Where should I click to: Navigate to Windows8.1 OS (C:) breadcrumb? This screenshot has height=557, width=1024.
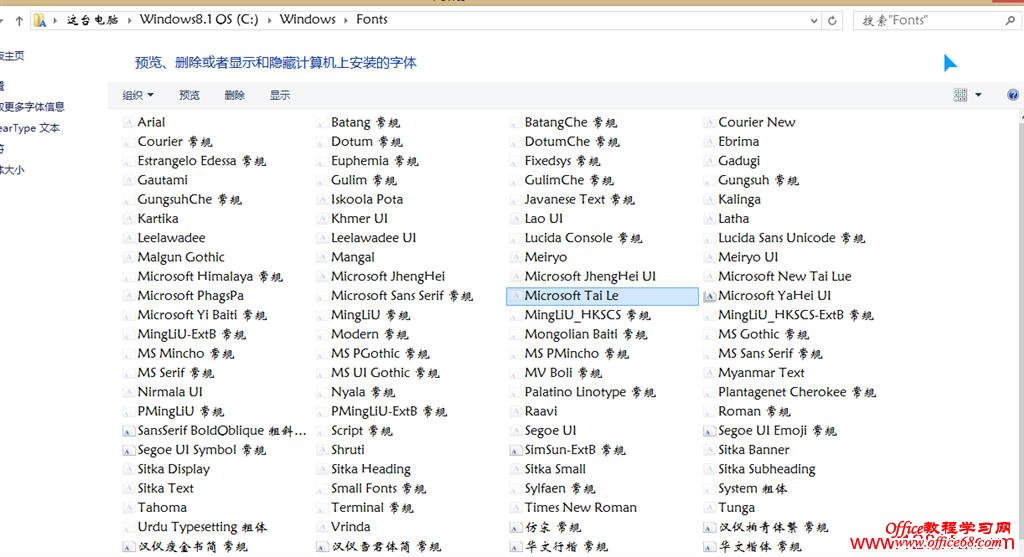click(199, 20)
